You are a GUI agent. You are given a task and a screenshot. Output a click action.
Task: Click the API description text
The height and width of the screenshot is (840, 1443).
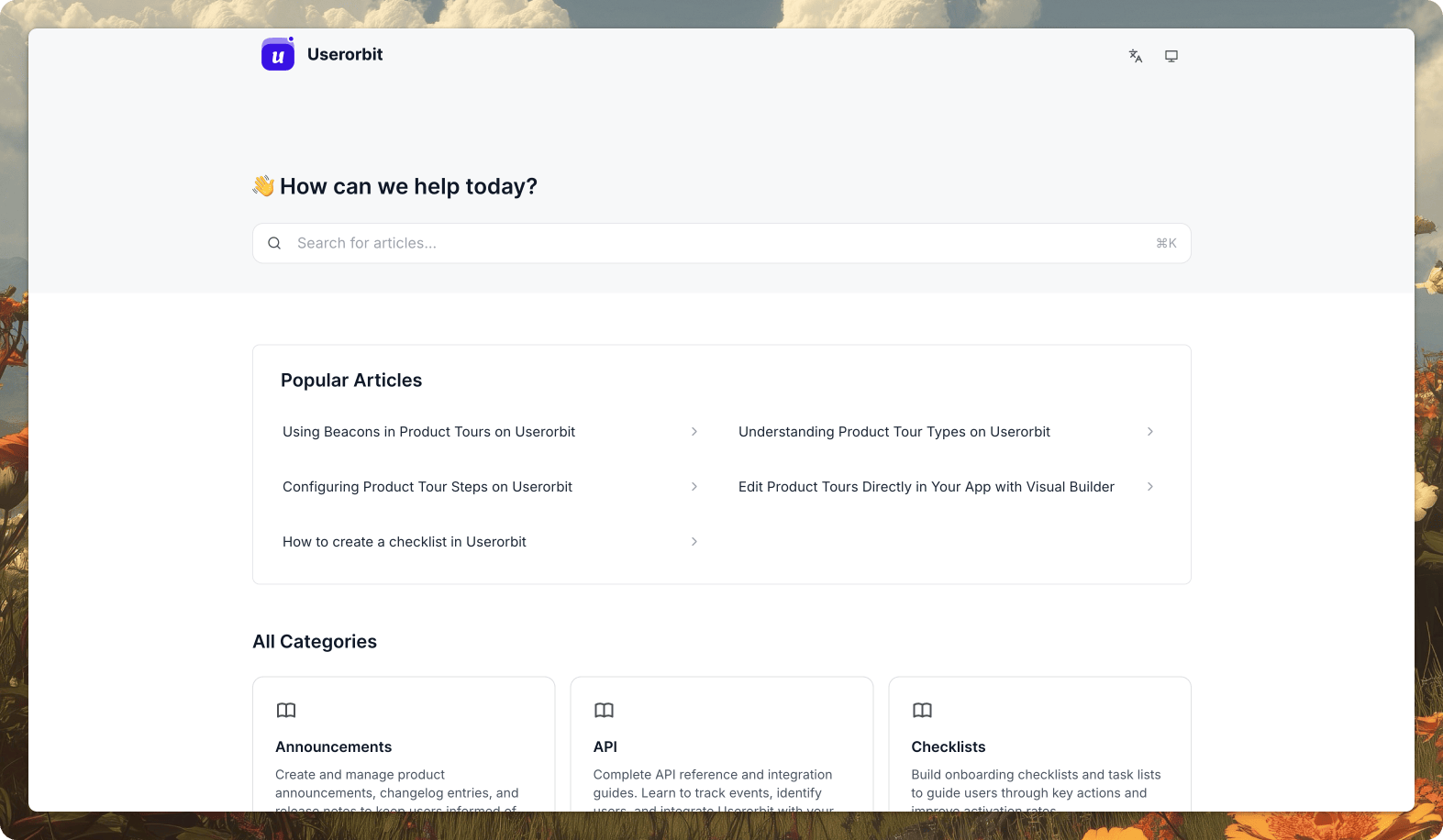click(714, 790)
